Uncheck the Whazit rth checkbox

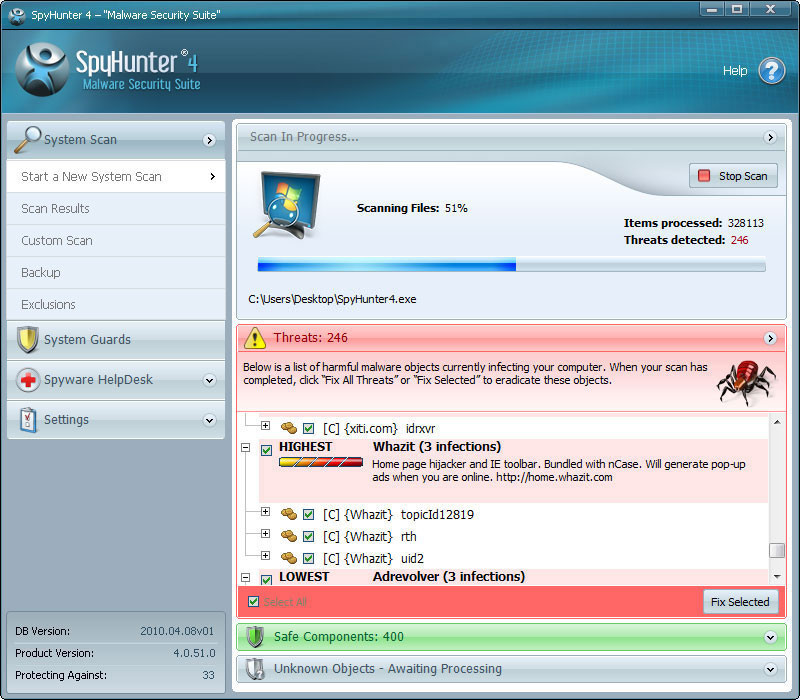coord(308,536)
